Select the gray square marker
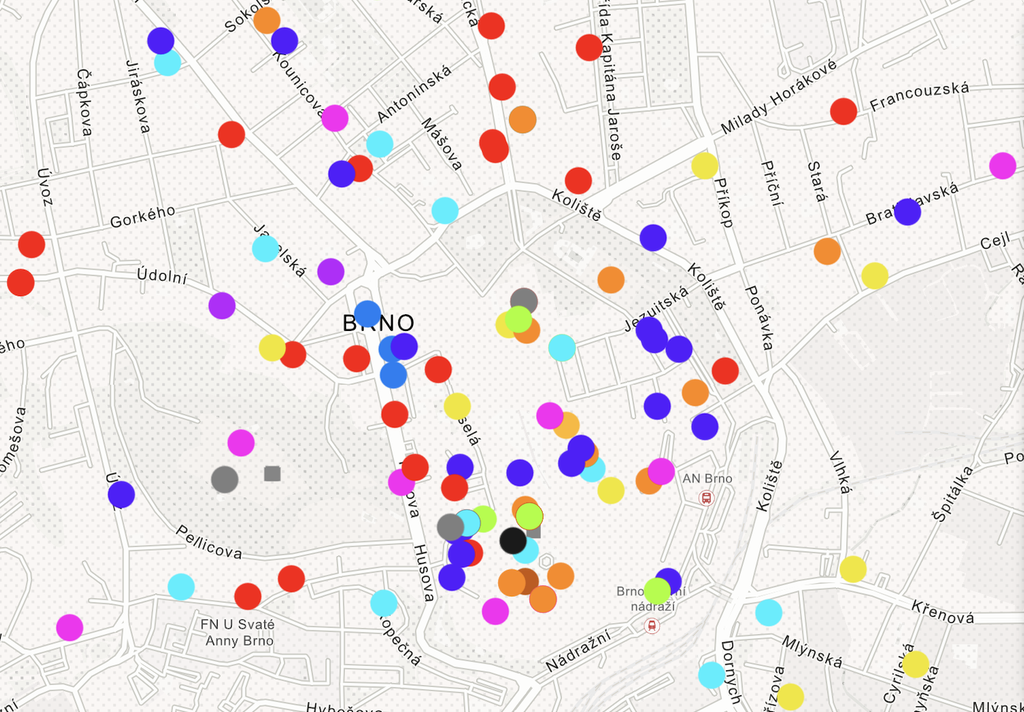 (272, 473)
